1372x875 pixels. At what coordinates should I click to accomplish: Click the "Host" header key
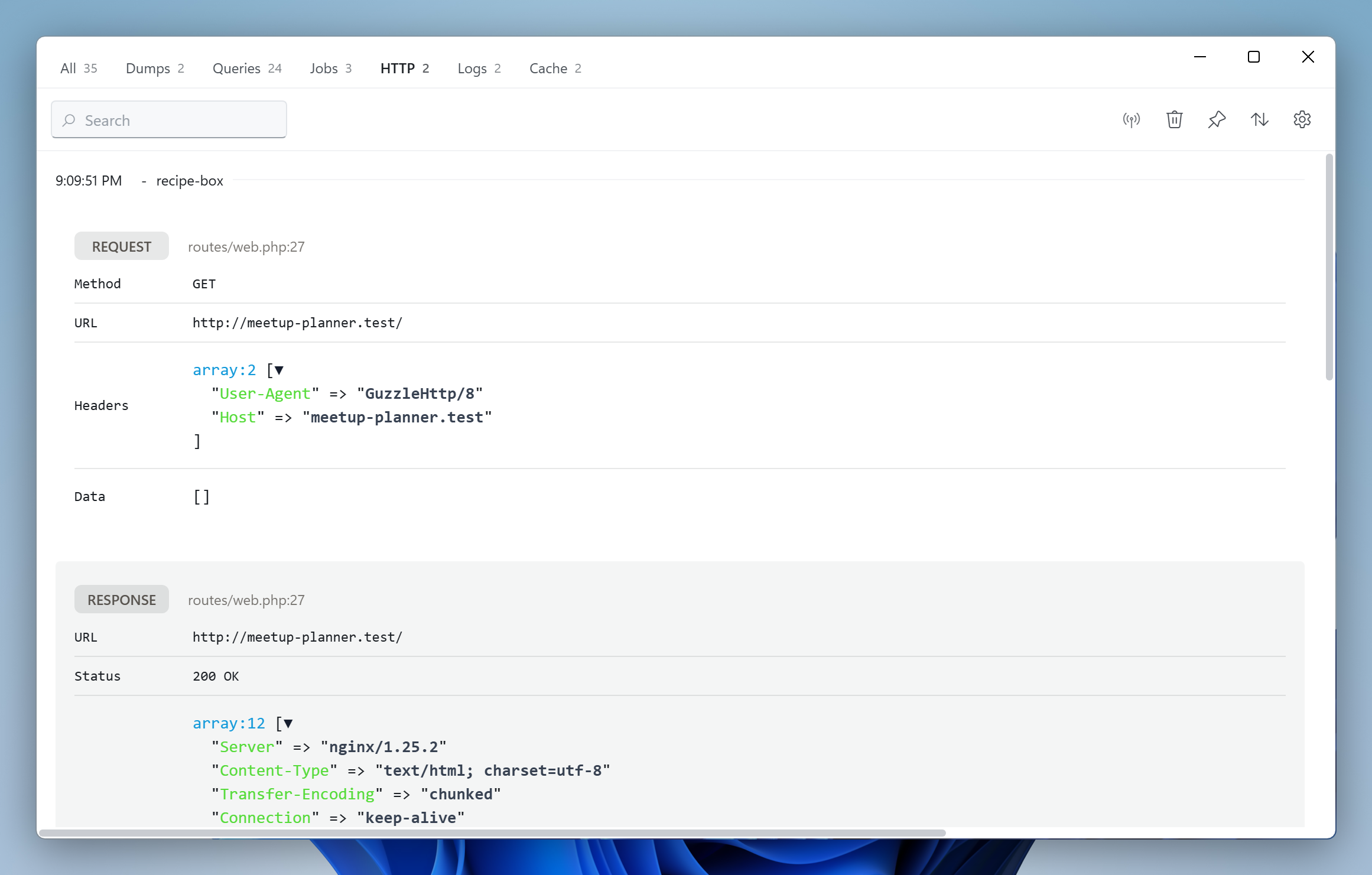[x=238, y=418]
